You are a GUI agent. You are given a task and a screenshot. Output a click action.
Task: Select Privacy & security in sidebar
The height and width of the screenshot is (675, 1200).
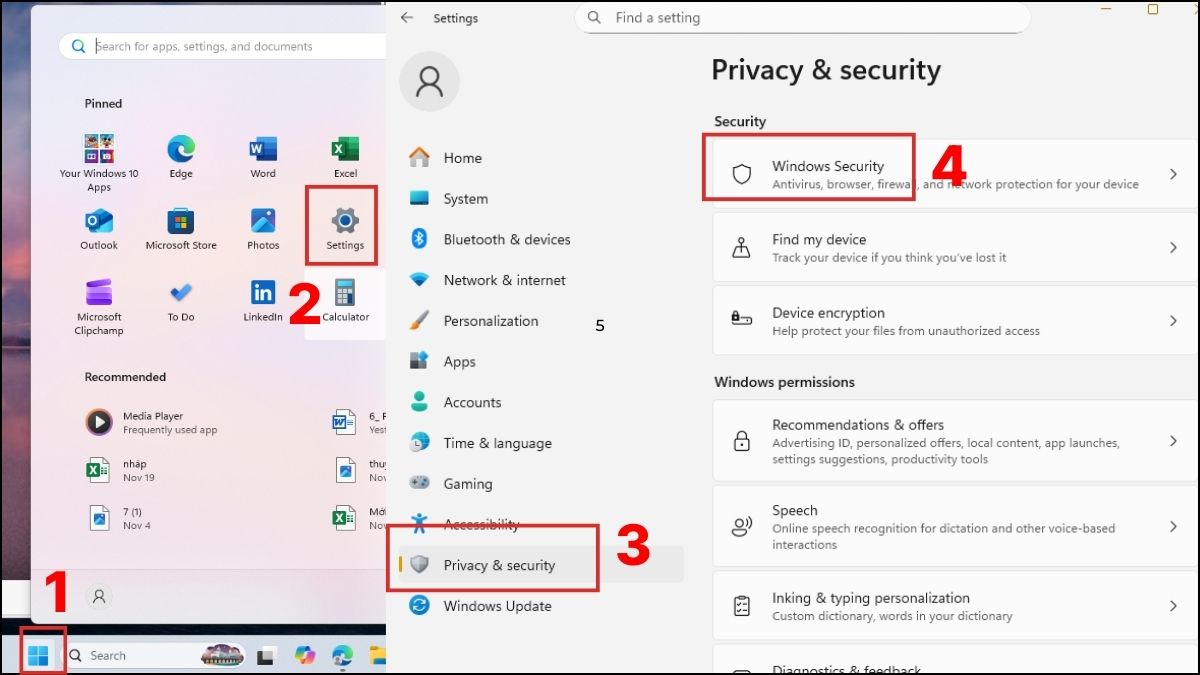coord(540,565)
